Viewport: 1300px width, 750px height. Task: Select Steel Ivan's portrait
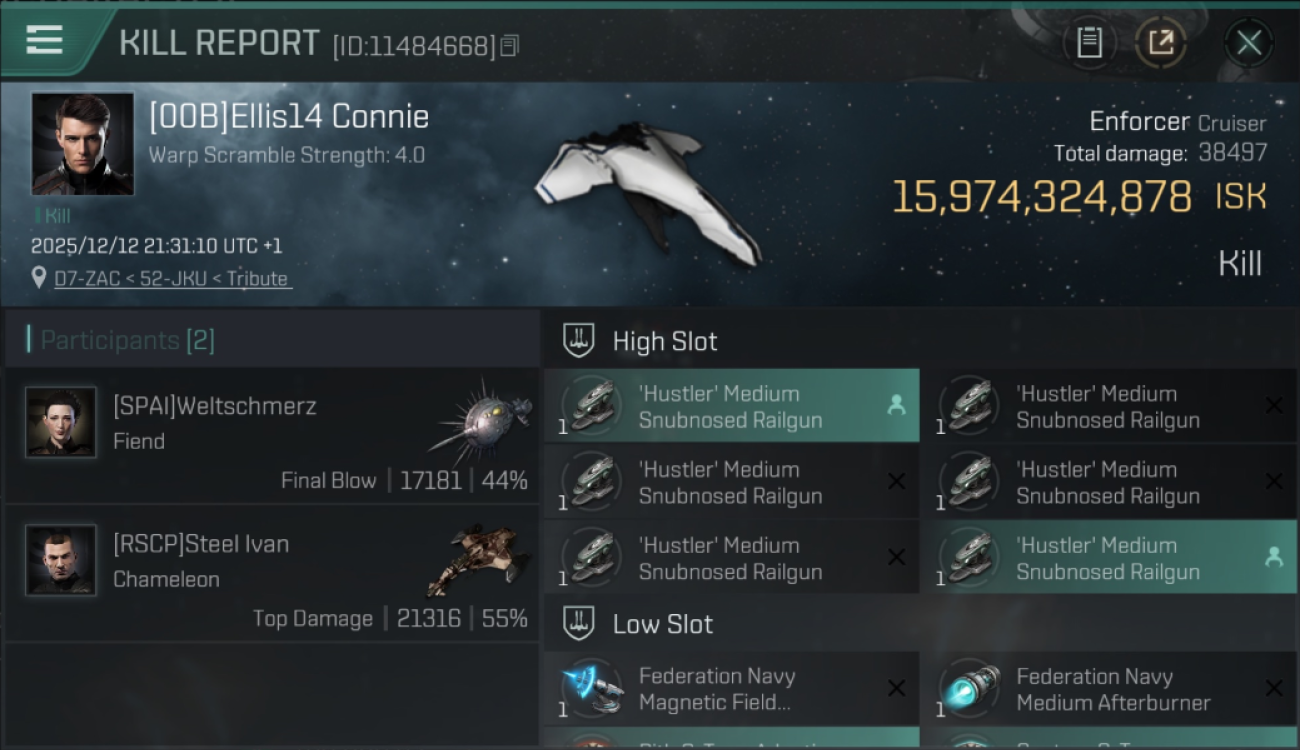tap(61, 560)
